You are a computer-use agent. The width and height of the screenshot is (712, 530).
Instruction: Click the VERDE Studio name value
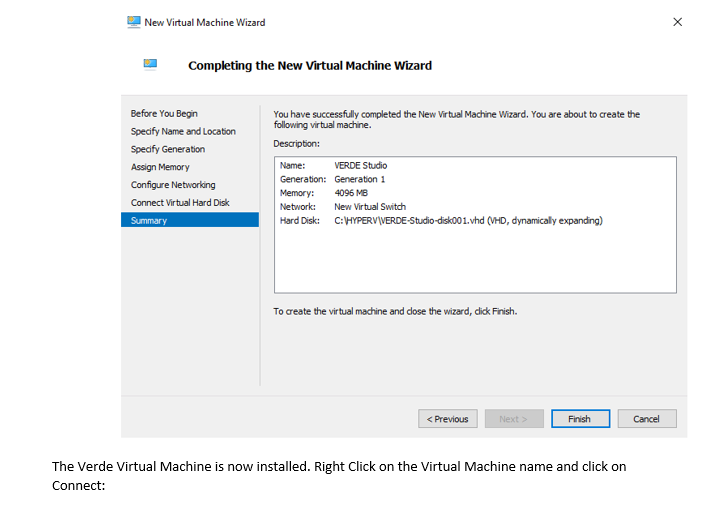tap(361, 165)
